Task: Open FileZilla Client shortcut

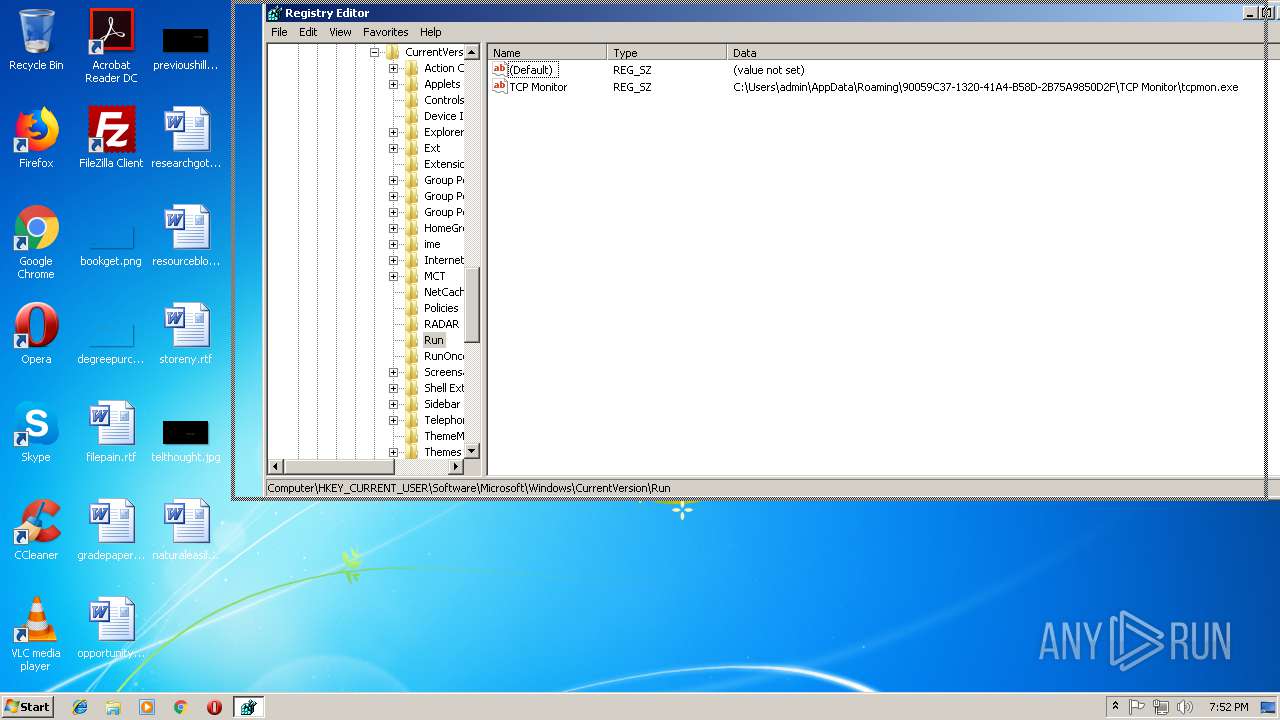Action: pyautogui.click(x=111, y=138)
